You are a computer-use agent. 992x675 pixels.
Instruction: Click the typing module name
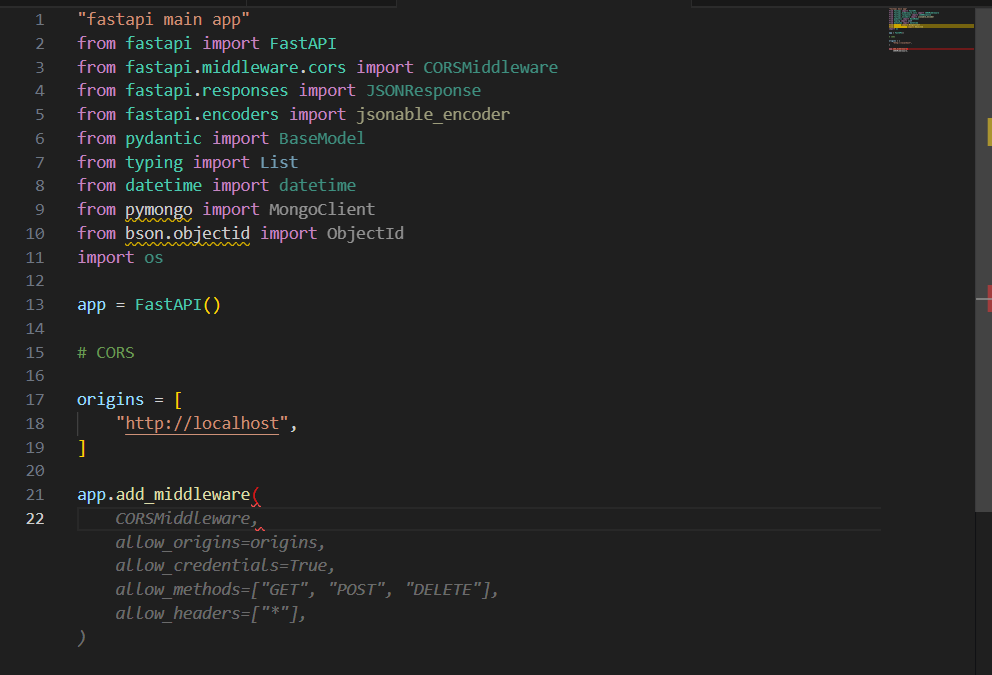click(154, 163)
